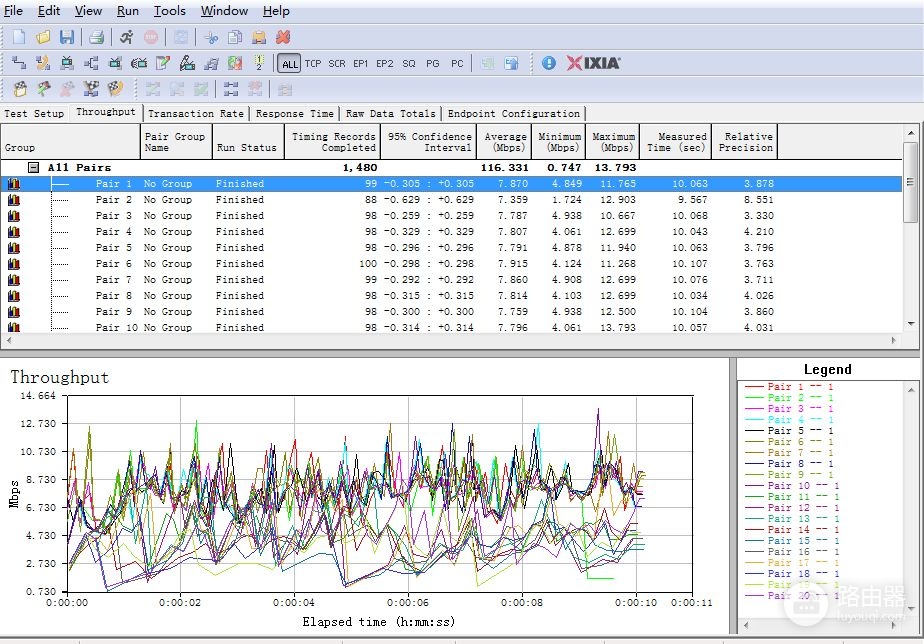Save the test using the floppy disk icon

point(67,37)
